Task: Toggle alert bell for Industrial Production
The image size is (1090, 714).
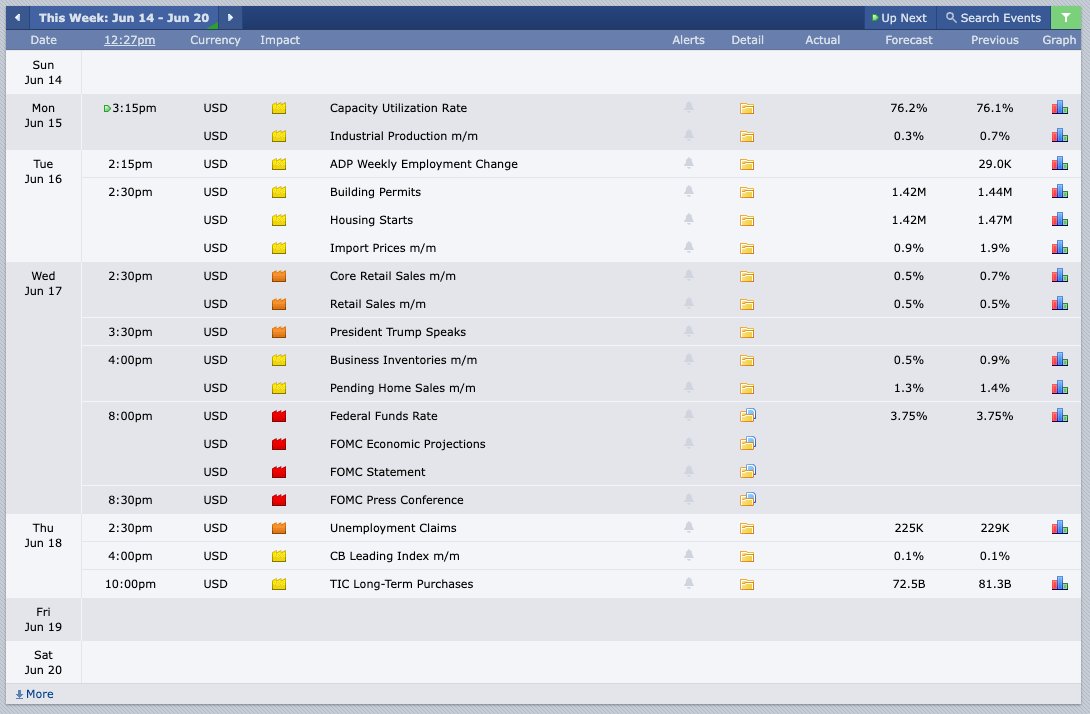Action: 688,135
